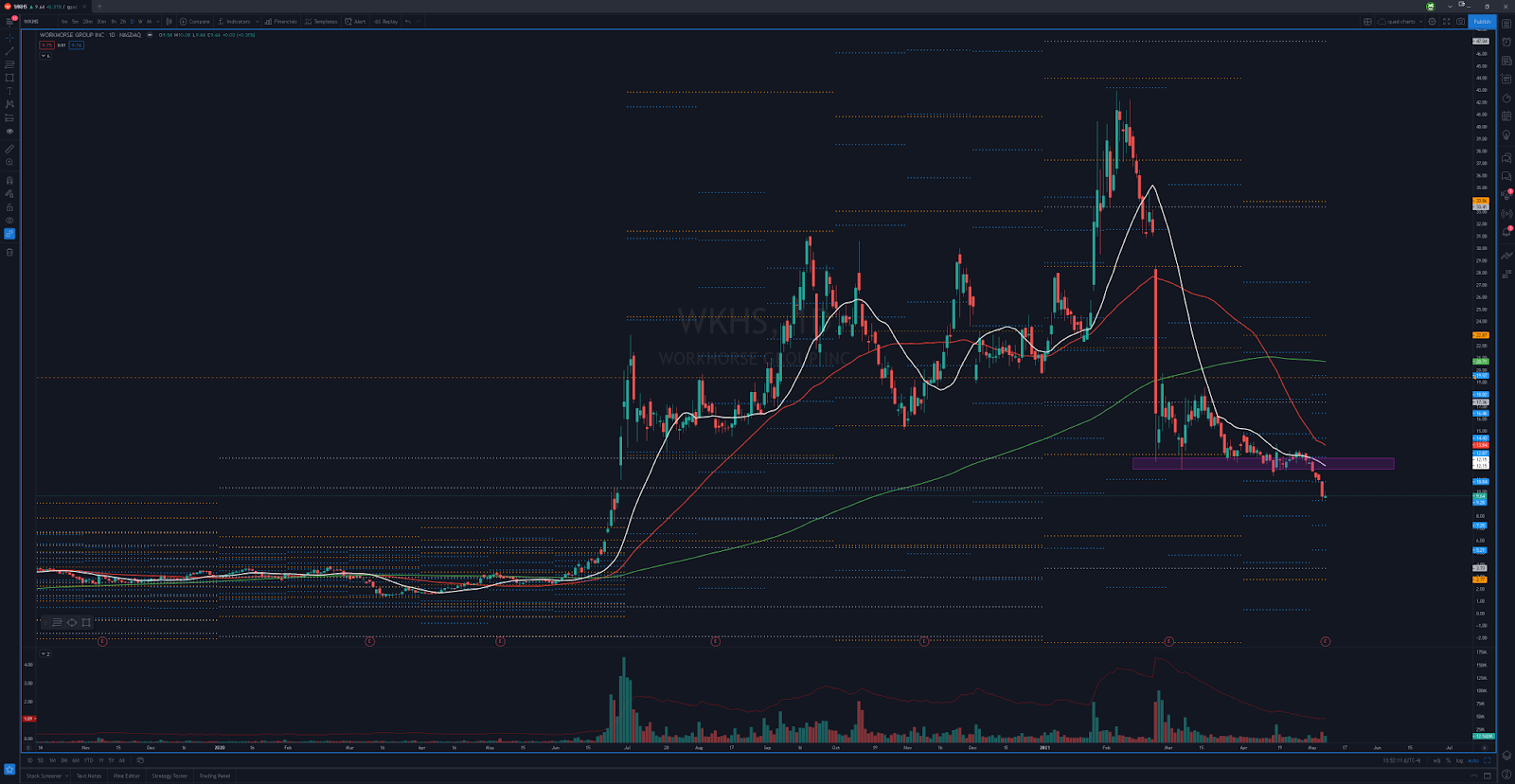Screen dimensions: 1515x784
Task: Hide all drawings with eye icon
Action: pos(9,220)
